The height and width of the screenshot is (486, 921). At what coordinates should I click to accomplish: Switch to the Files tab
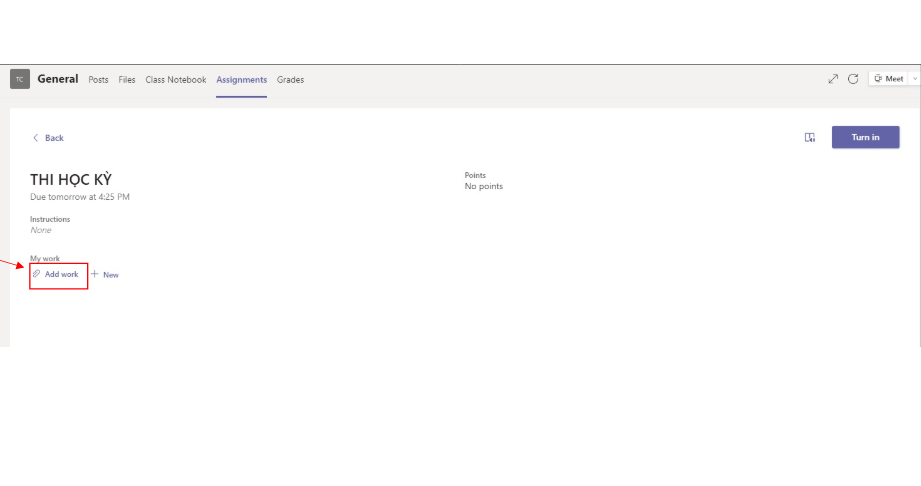tap(127, 79)
